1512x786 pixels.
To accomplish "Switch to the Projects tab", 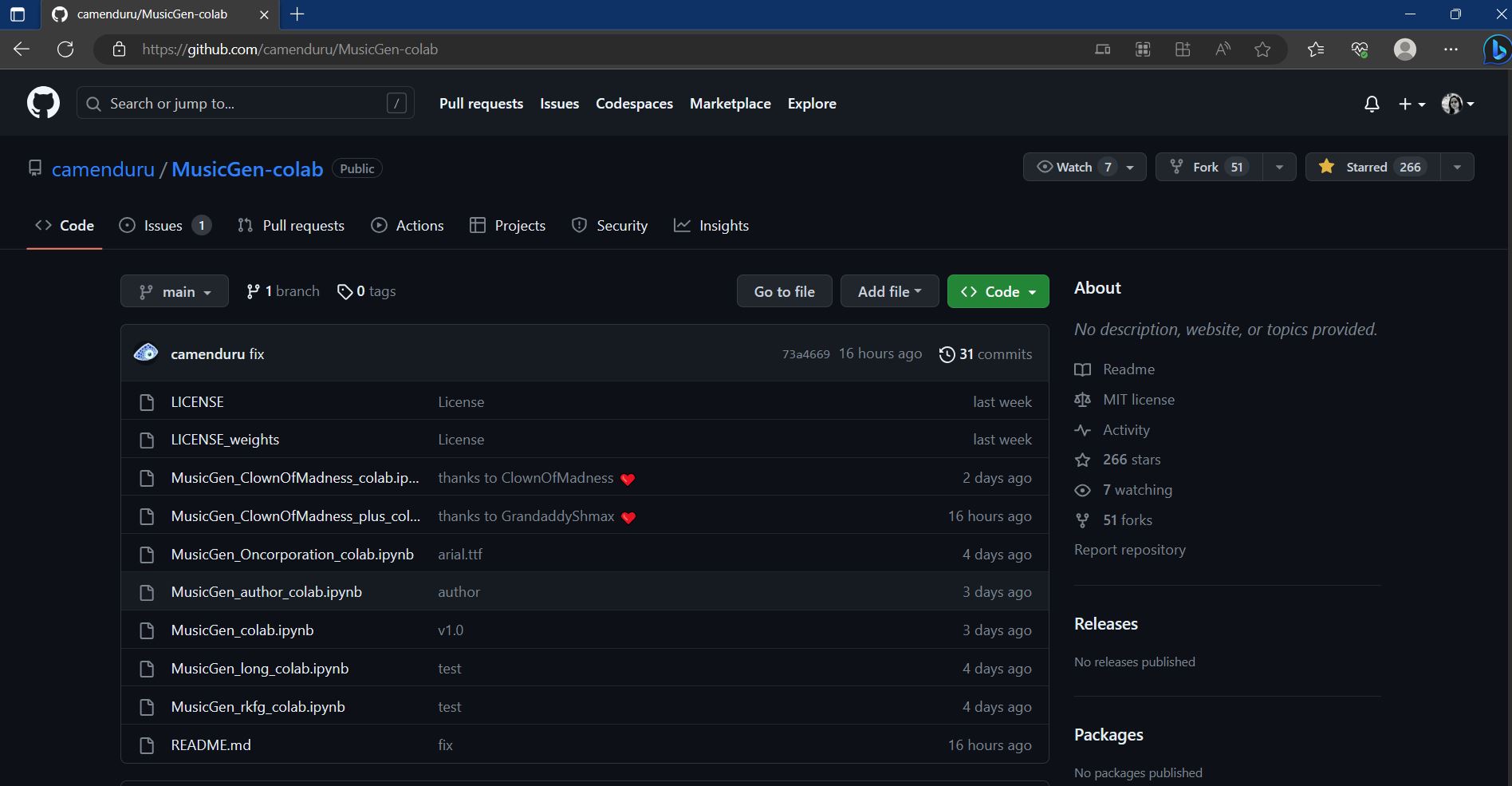I will click(x=508, y=226).
